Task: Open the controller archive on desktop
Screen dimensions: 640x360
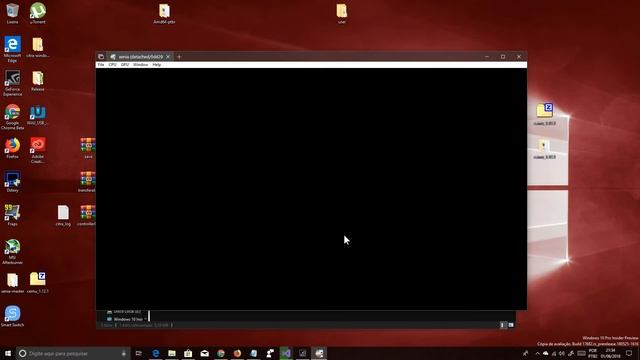Action: click(87, 216)
